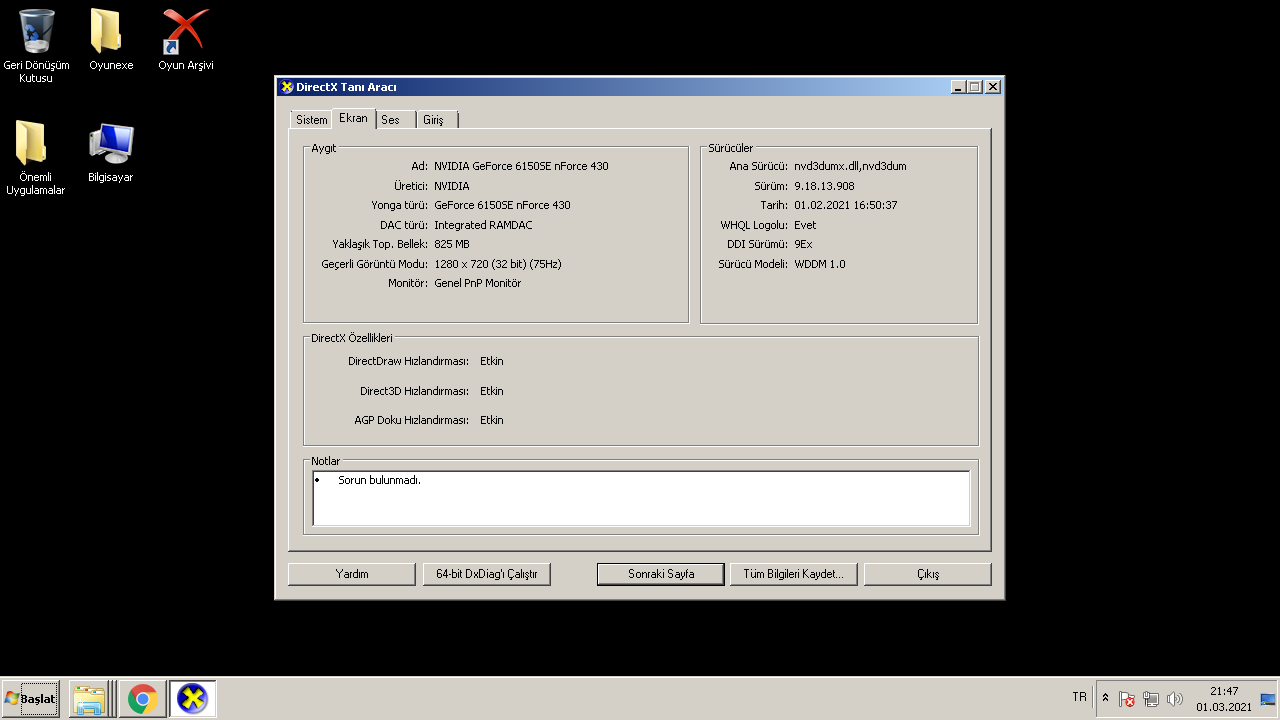1280x720 pixels.
Task: Click the DDI Sürümü value "9Ex"
Action: [803, 244]
